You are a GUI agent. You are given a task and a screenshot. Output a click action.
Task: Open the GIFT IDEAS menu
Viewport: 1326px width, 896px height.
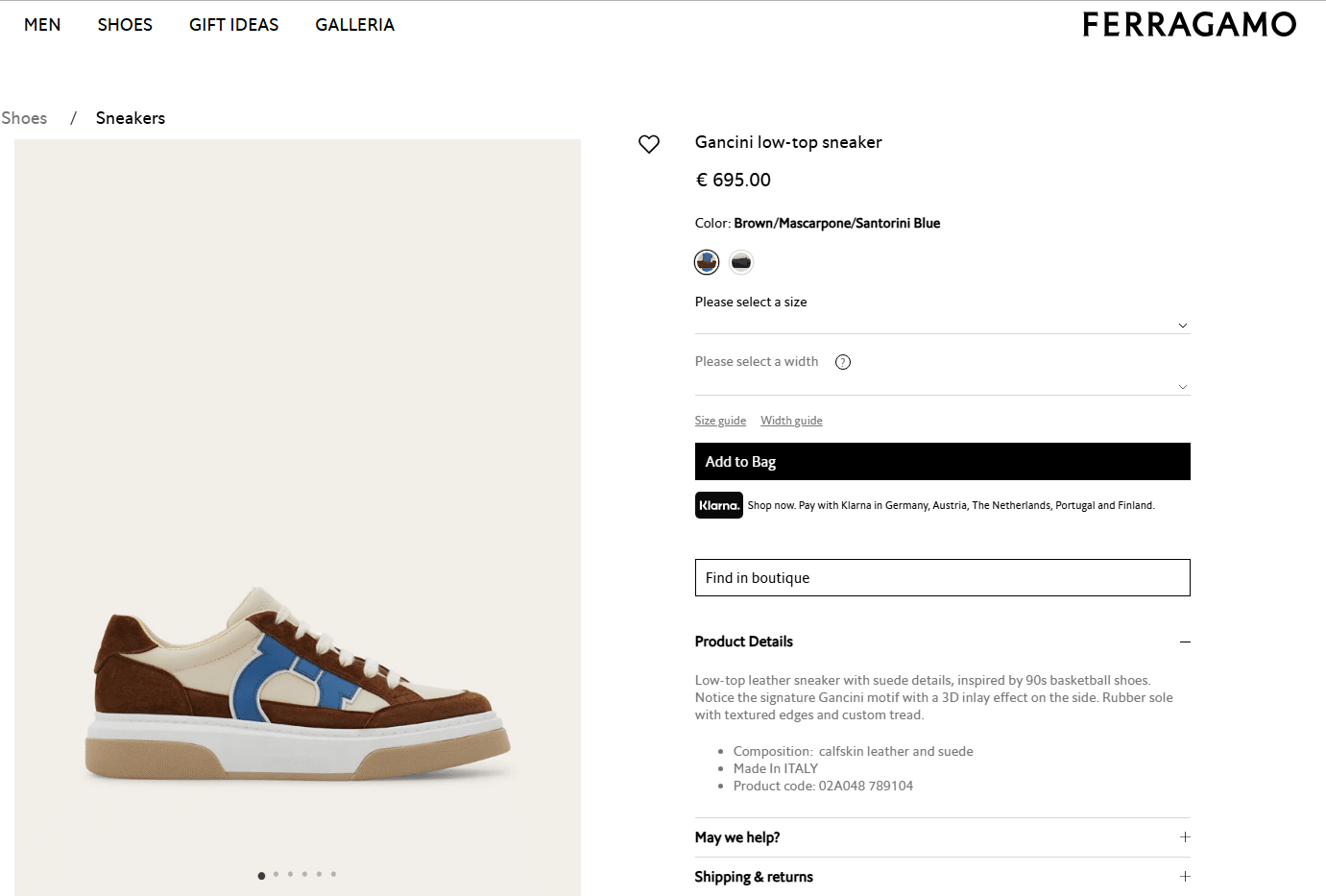233,25
